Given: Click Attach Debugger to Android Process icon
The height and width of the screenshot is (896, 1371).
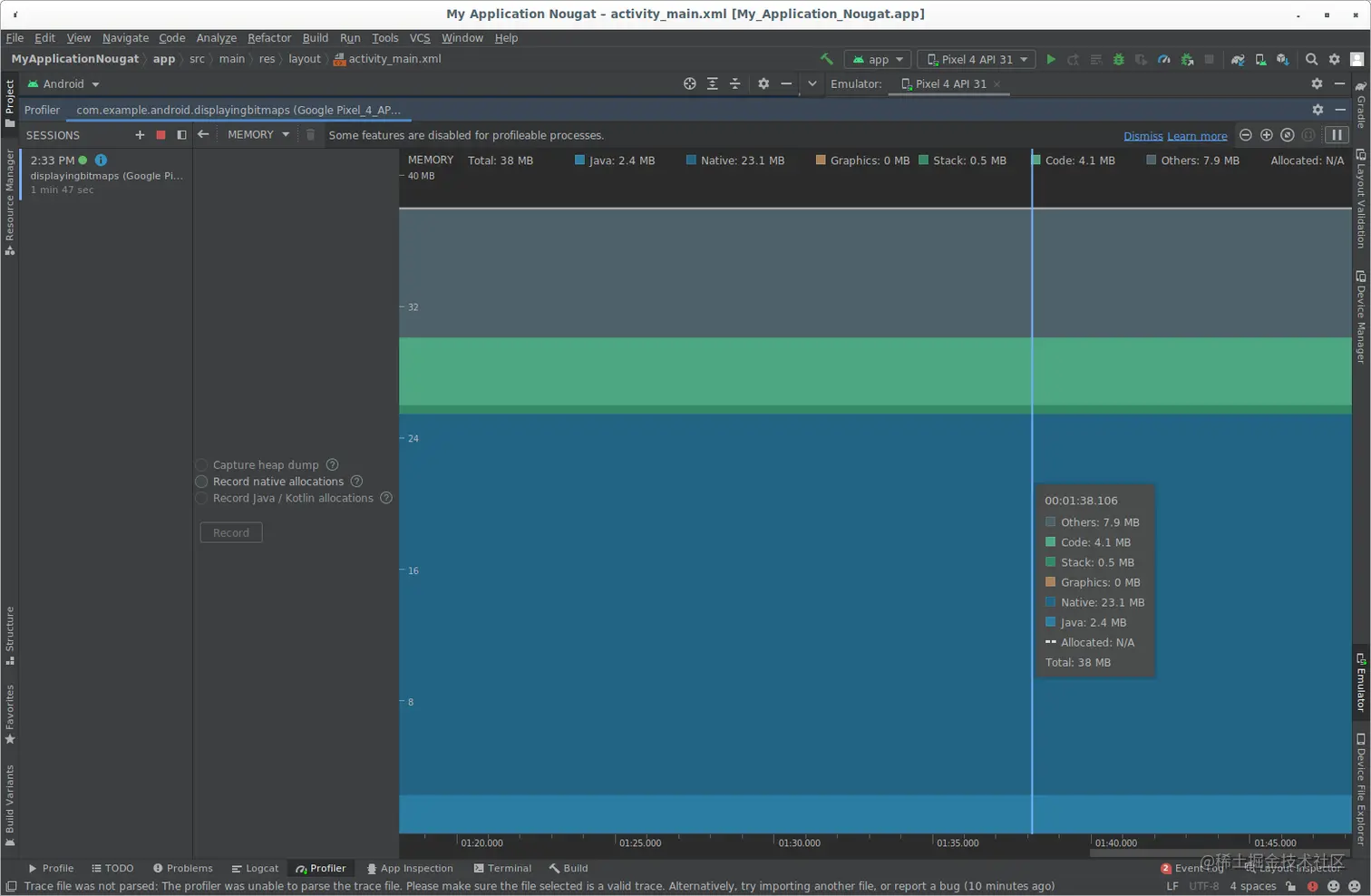Looking at the screenshot, I should click(x=1187, y=59).
